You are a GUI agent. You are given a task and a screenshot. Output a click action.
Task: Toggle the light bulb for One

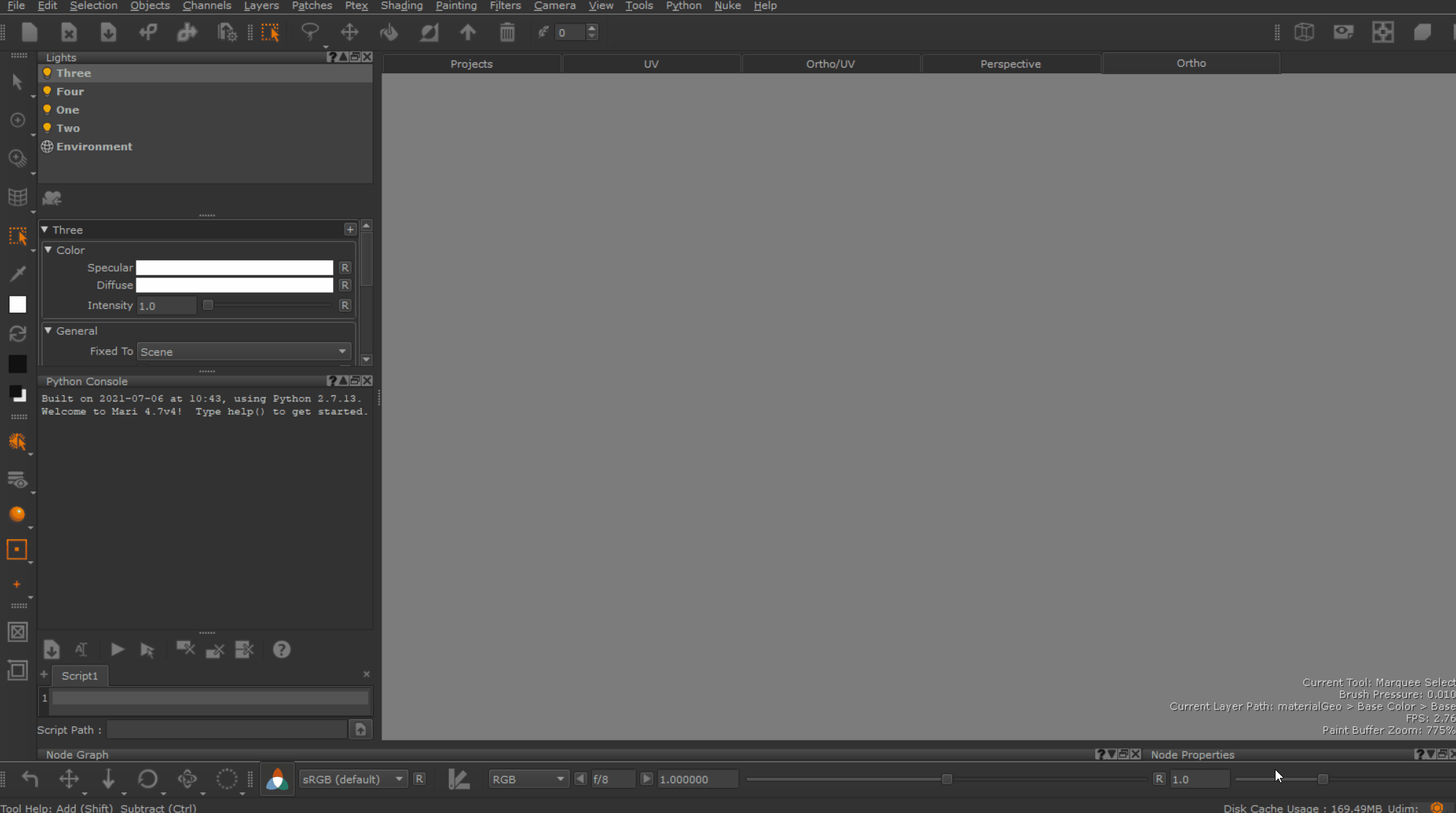pos(47,110)
